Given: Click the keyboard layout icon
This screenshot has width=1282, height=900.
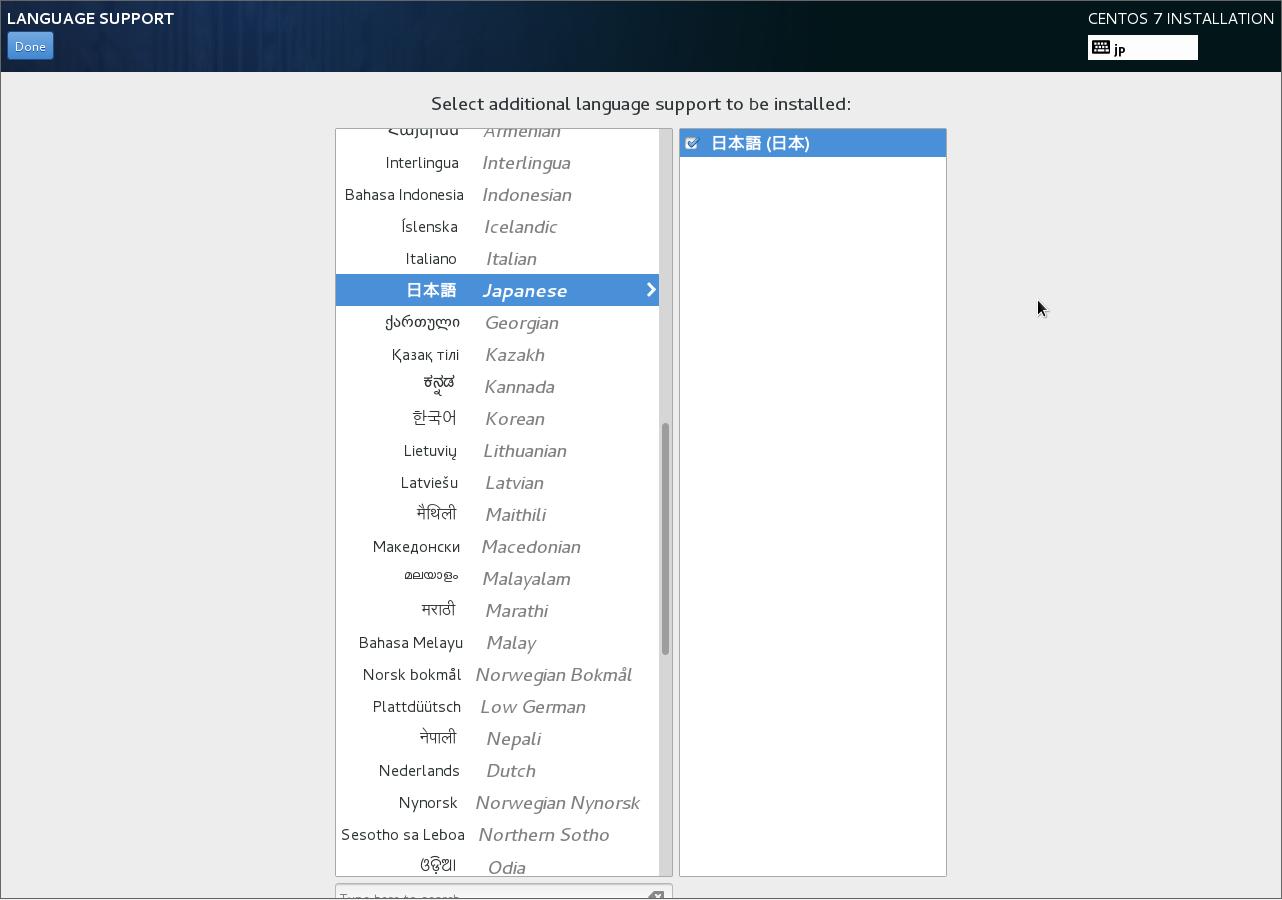Looking at the screenshot, I should pyautogui.click(x=1100, y=47).
